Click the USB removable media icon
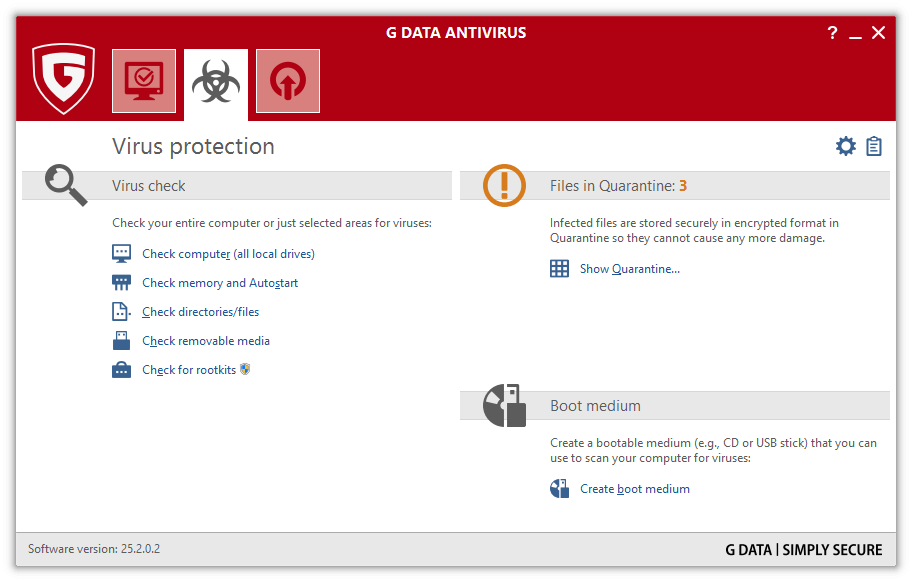The width and height of the screenshot is (912, 582). (x=121, y=341)
